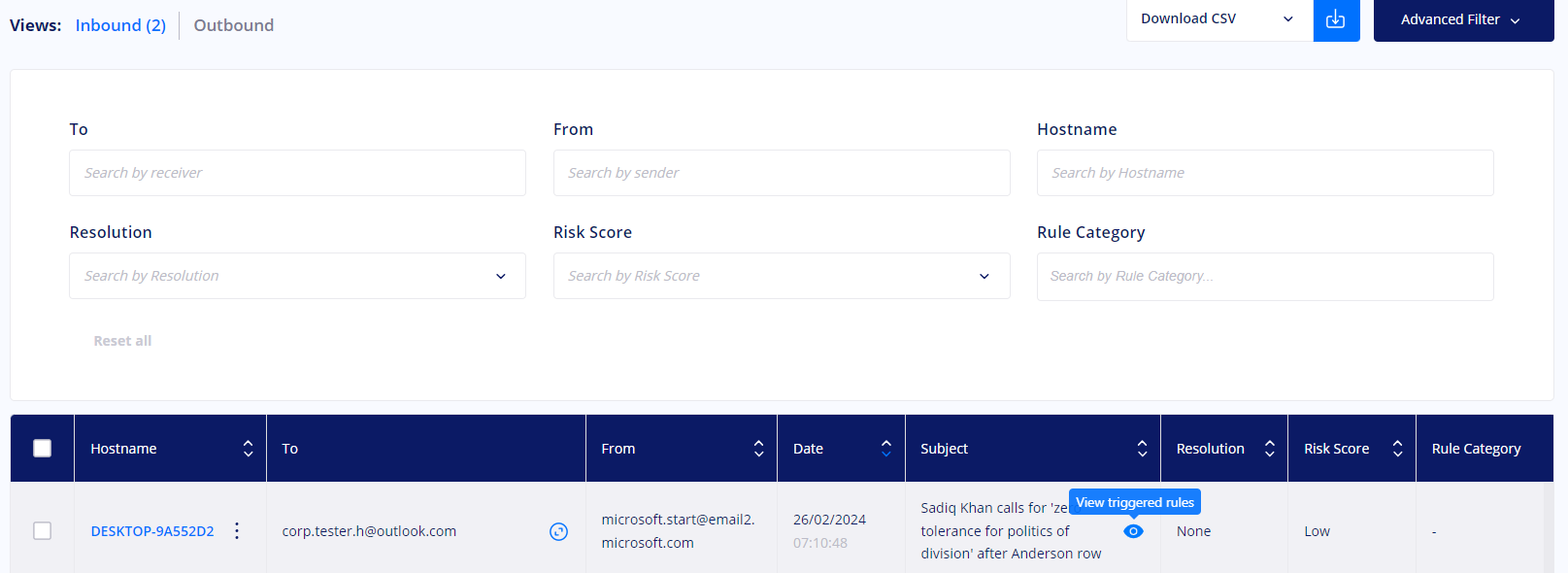Sort table by Subject column arrows
The width and height of the screenshot is (1568, 573).
[x=1142, y=449]
